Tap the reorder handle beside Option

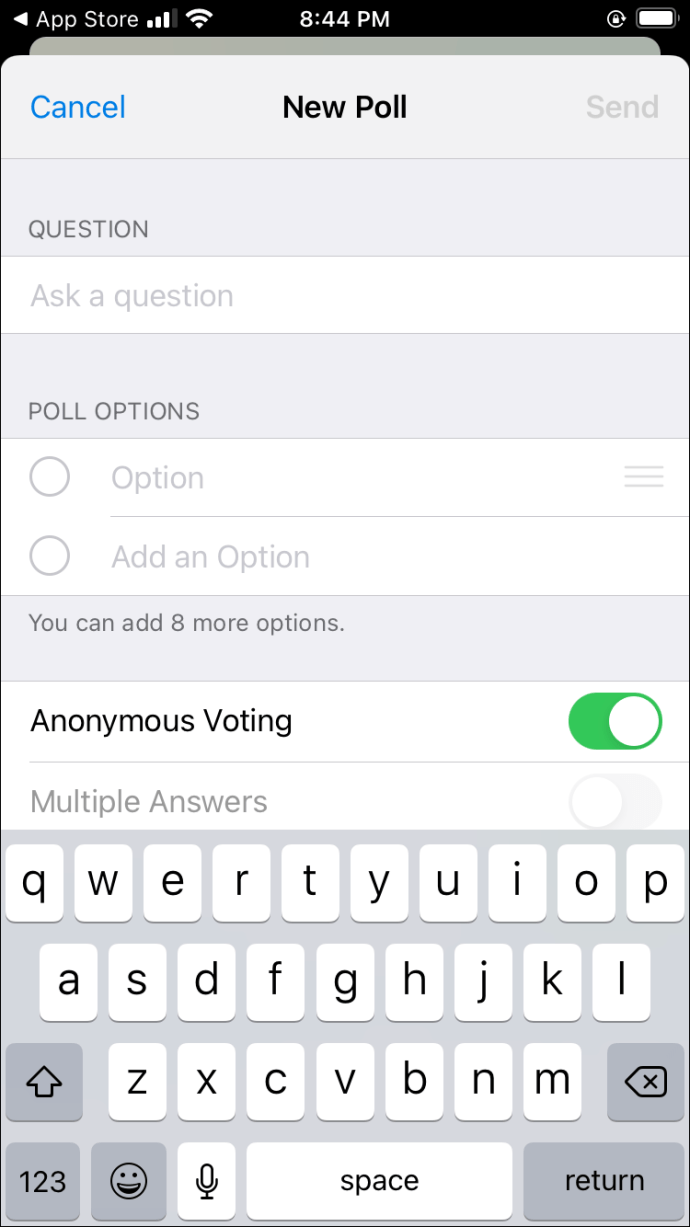(x=644, y=478)
